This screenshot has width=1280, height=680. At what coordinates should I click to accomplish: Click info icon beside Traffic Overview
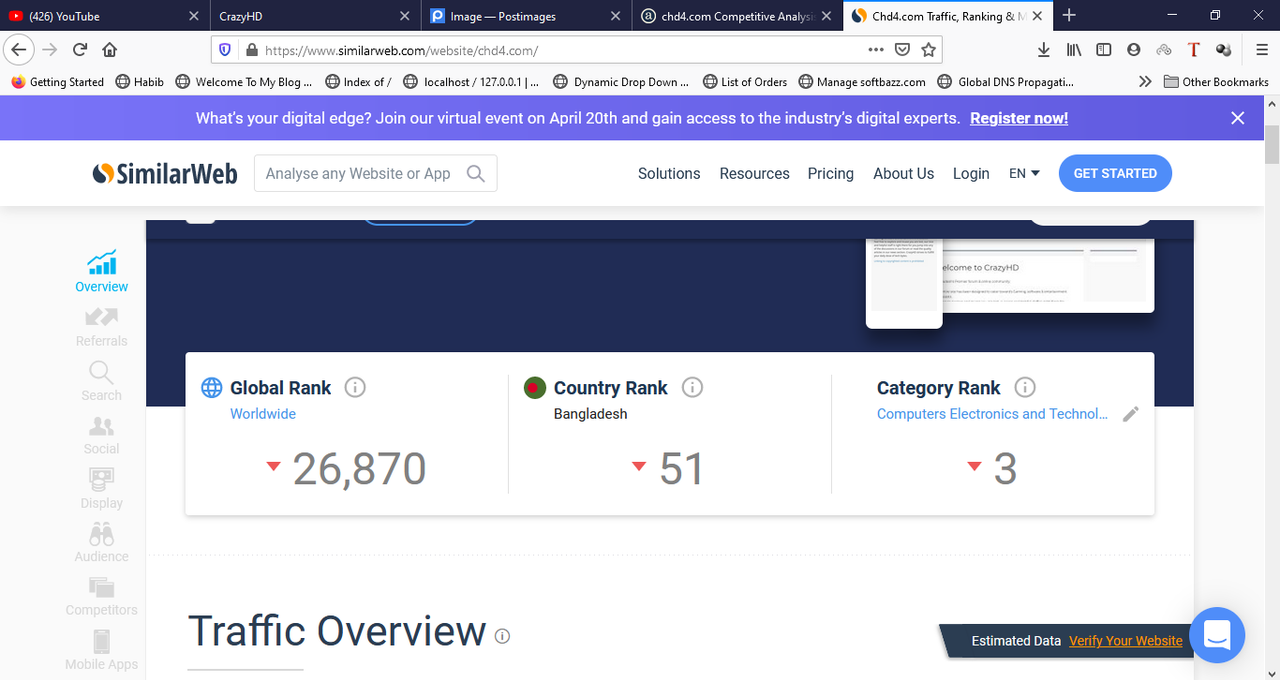click(502, 636)
